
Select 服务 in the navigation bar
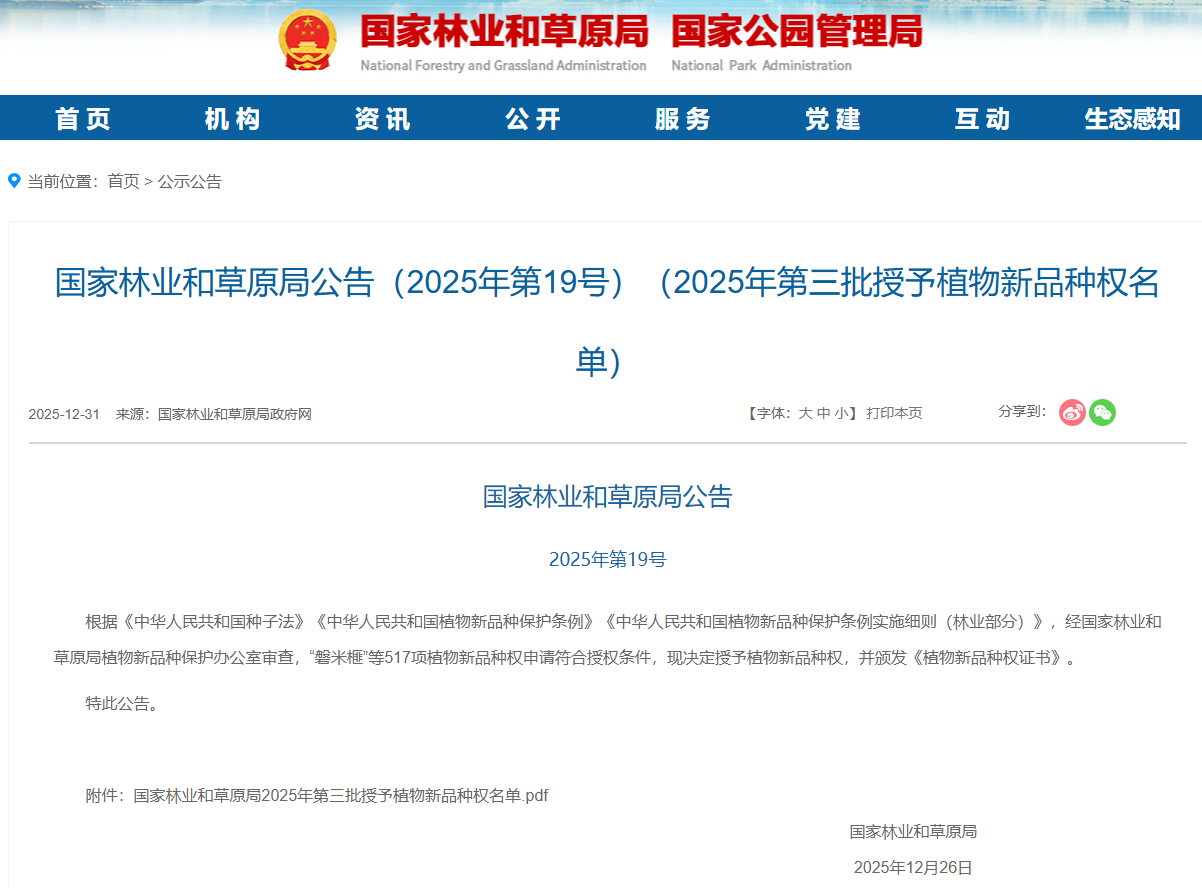point(682,119)
